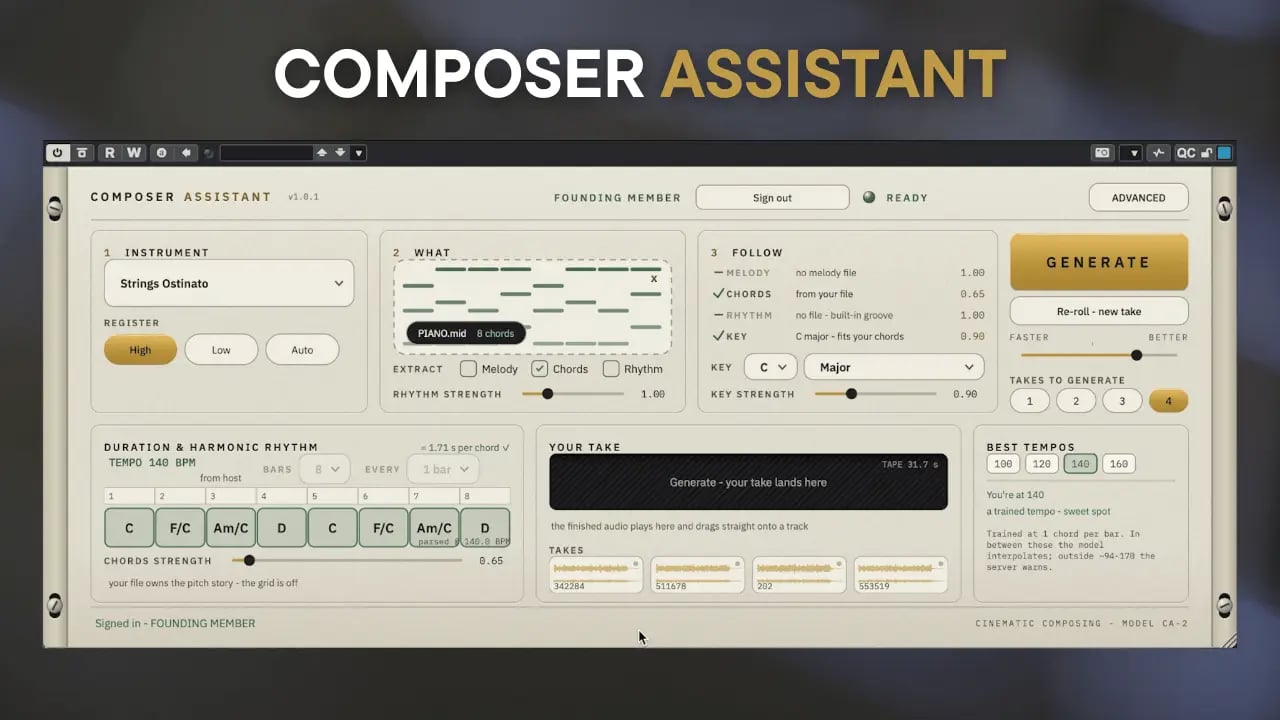Image resolution: width=1280 pixels, height=720 pixels.
Task: Remove the MIDI file with the x
Action: tap(654, 278)
